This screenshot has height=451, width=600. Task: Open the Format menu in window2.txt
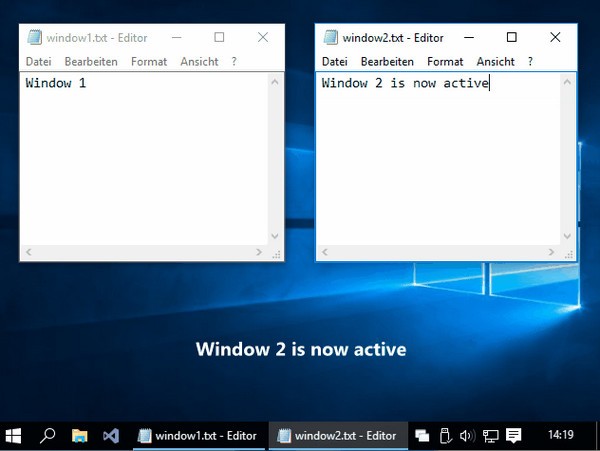445,61
